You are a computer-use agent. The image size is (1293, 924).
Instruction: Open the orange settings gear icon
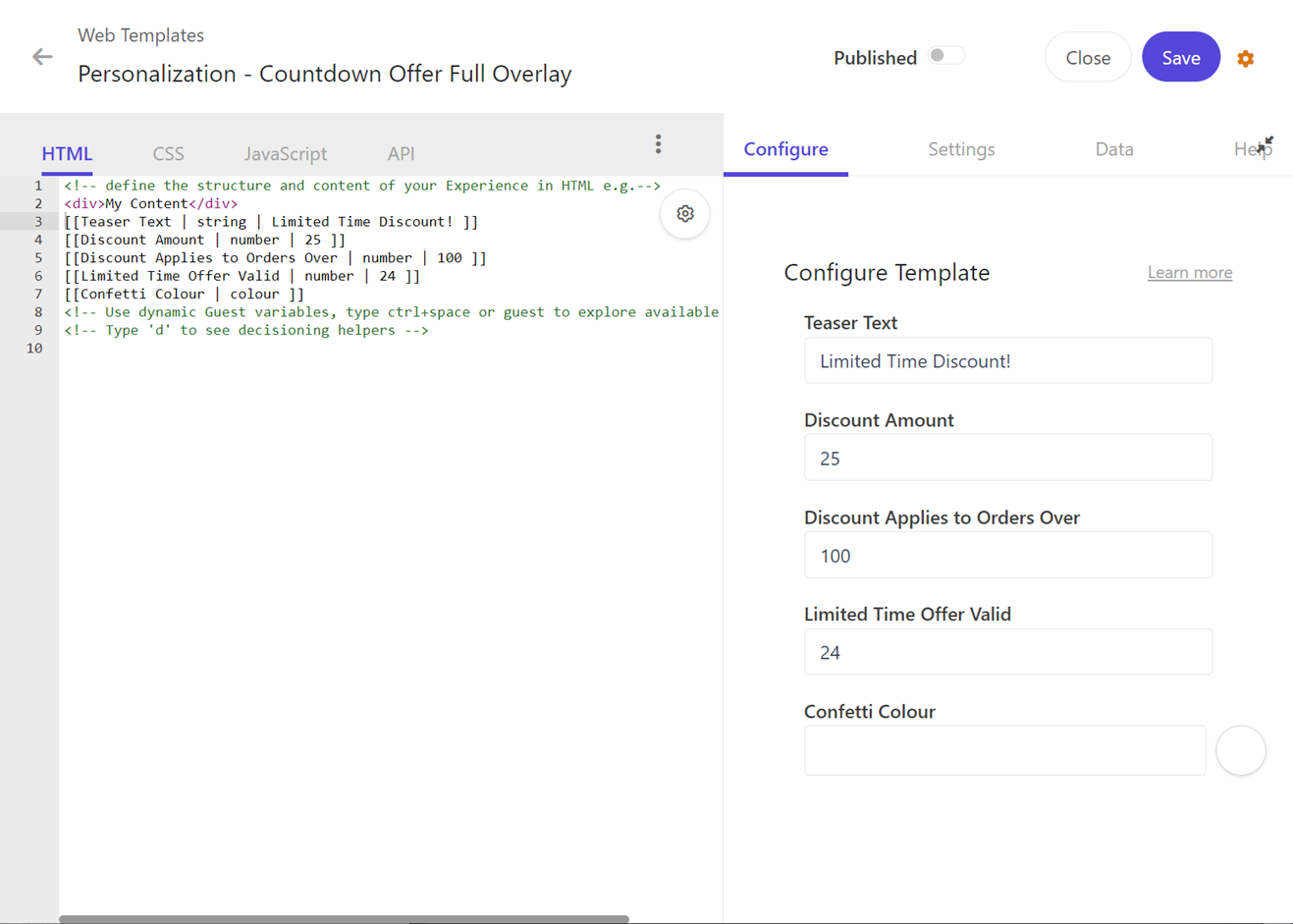[x=1246, y=59]
